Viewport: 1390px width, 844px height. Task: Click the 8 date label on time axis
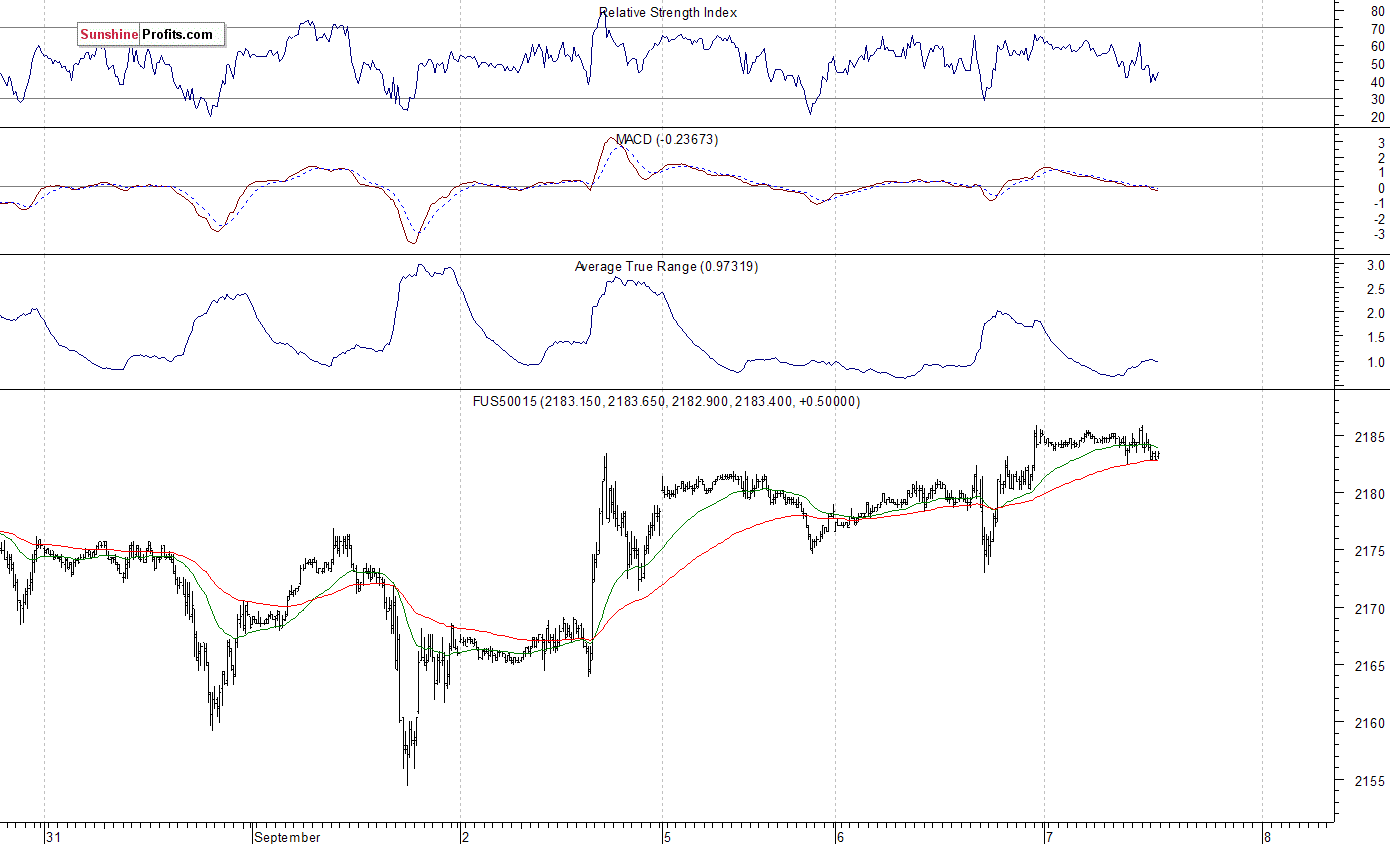(1268, 837)
